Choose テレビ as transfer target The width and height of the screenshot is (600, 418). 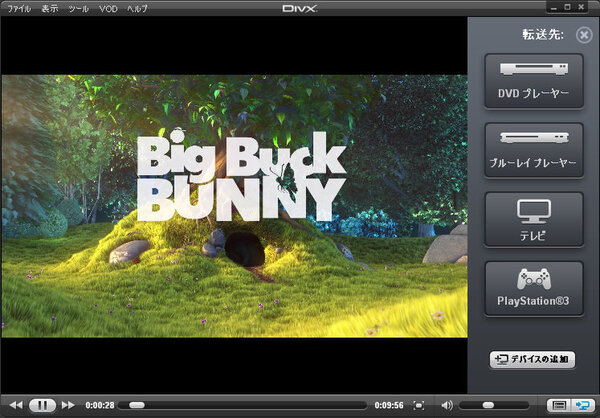point(534,220)
